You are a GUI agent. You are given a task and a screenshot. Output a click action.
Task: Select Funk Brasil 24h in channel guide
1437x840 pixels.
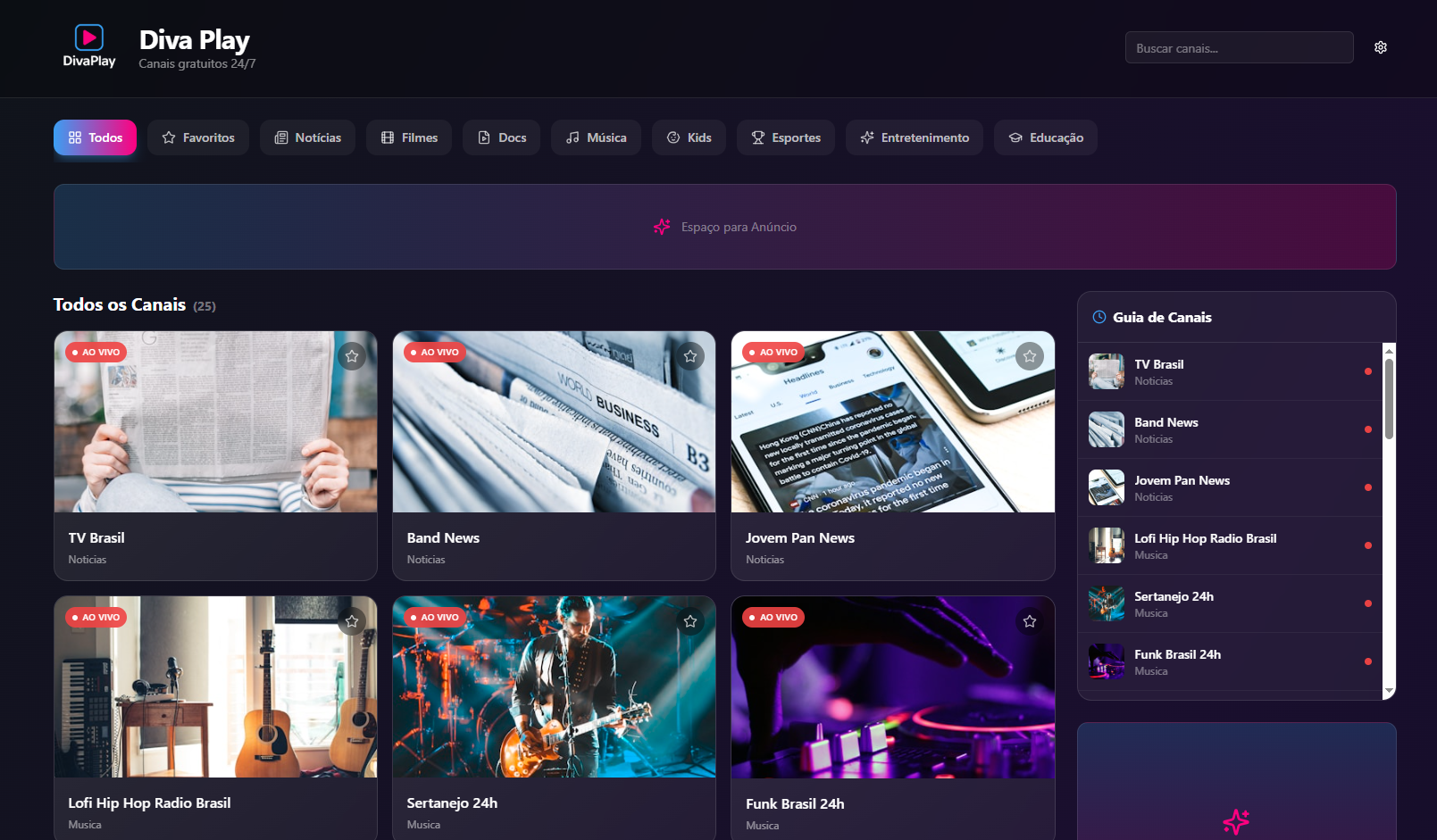1230,661
